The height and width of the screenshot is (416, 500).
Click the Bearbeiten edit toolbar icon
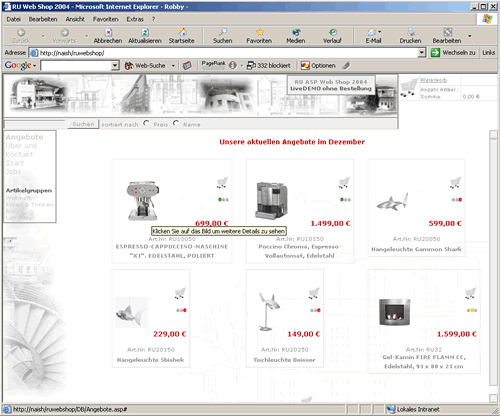(448, 32)
